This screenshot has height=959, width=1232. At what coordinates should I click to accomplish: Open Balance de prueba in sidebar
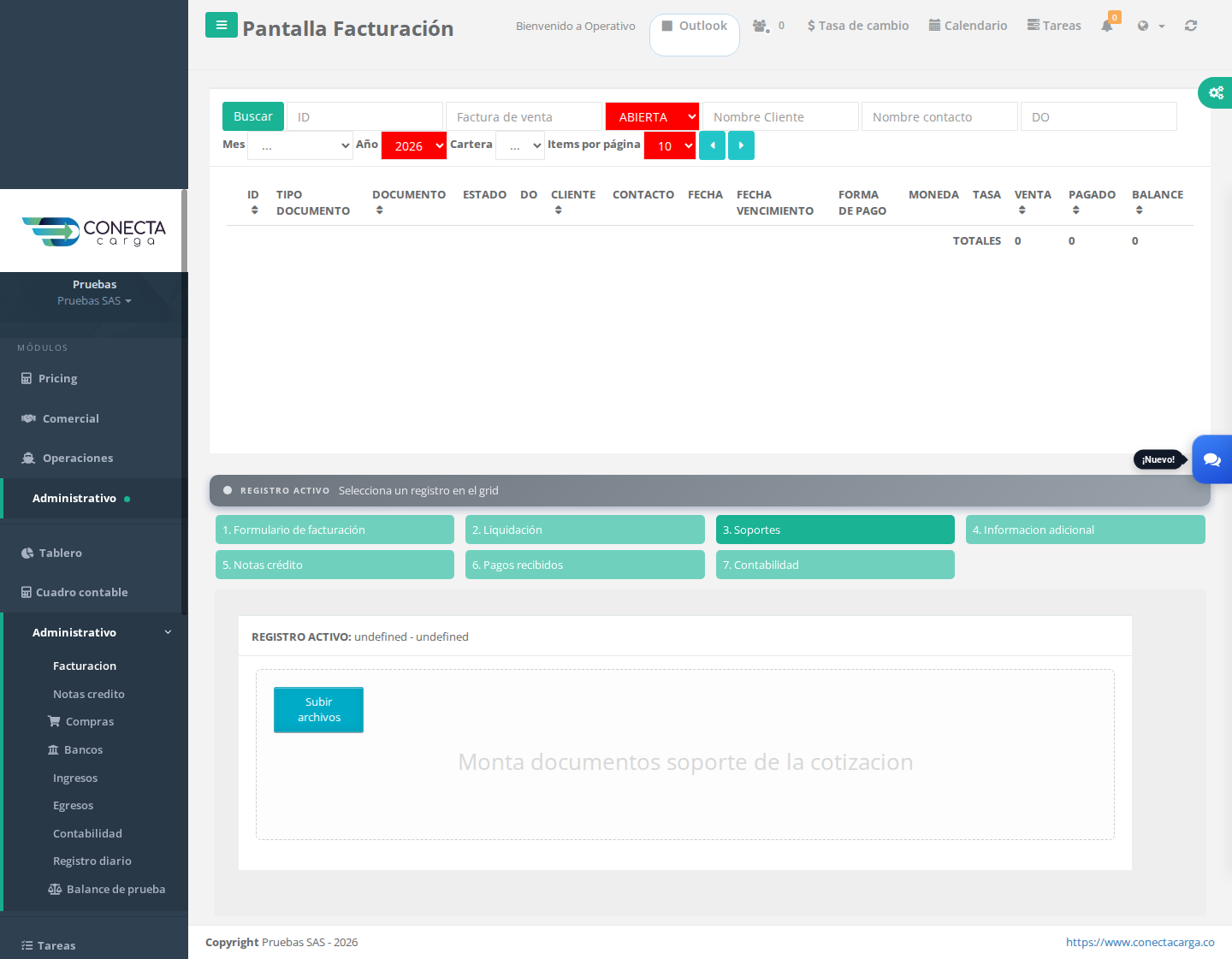(x=107, y=889)
